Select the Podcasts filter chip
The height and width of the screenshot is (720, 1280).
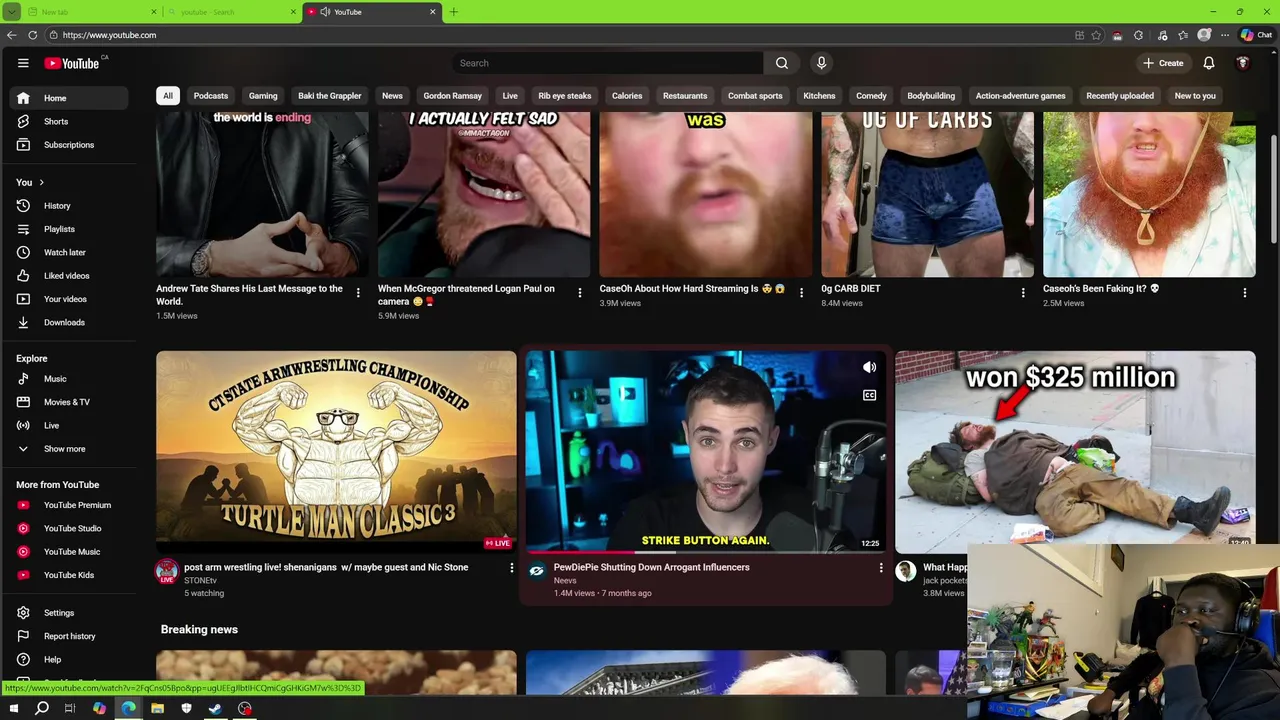(x=210, y=96)
